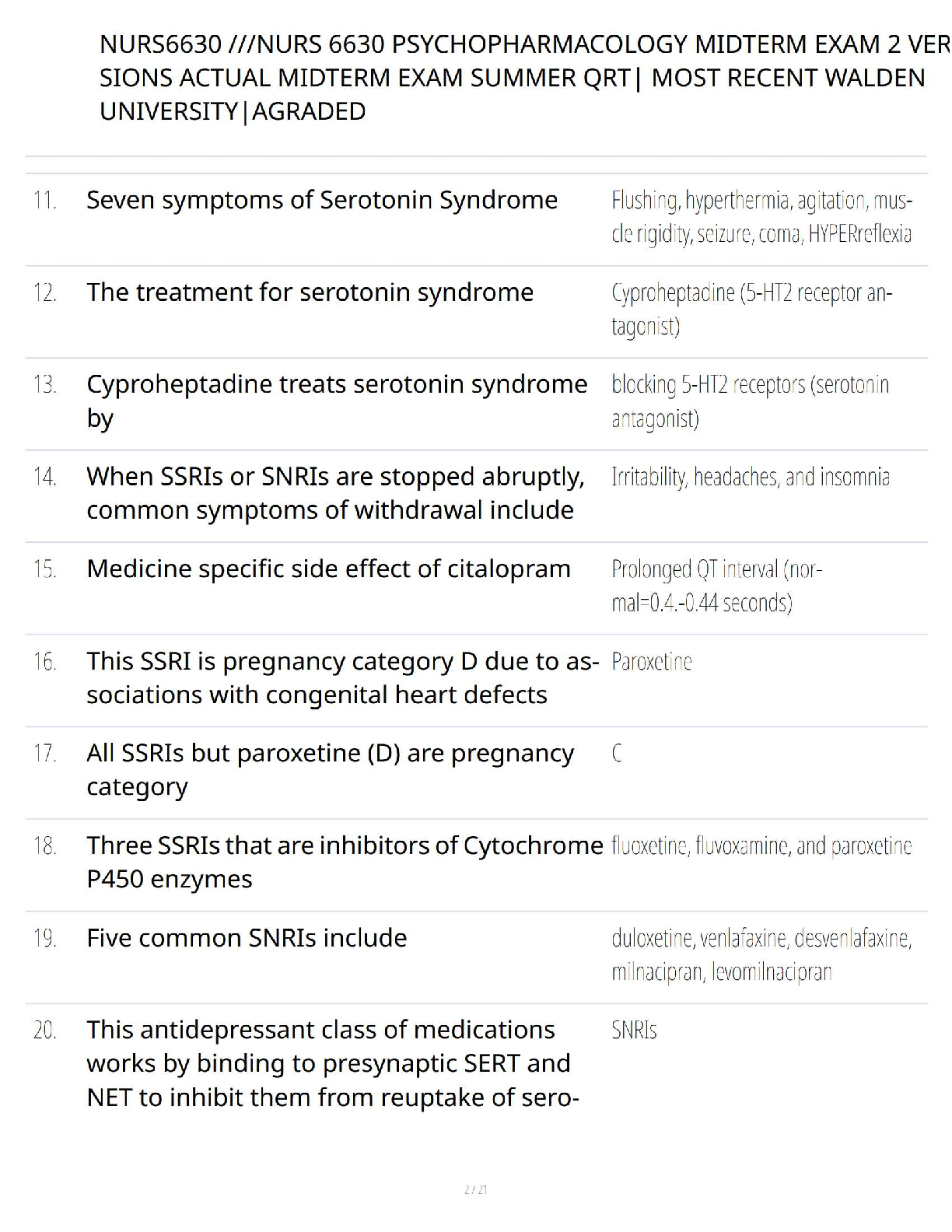This screenshot has width=952, height=1232.
Task: Click the page number indicator '2 / 21'
Action: coord(475,1189)
